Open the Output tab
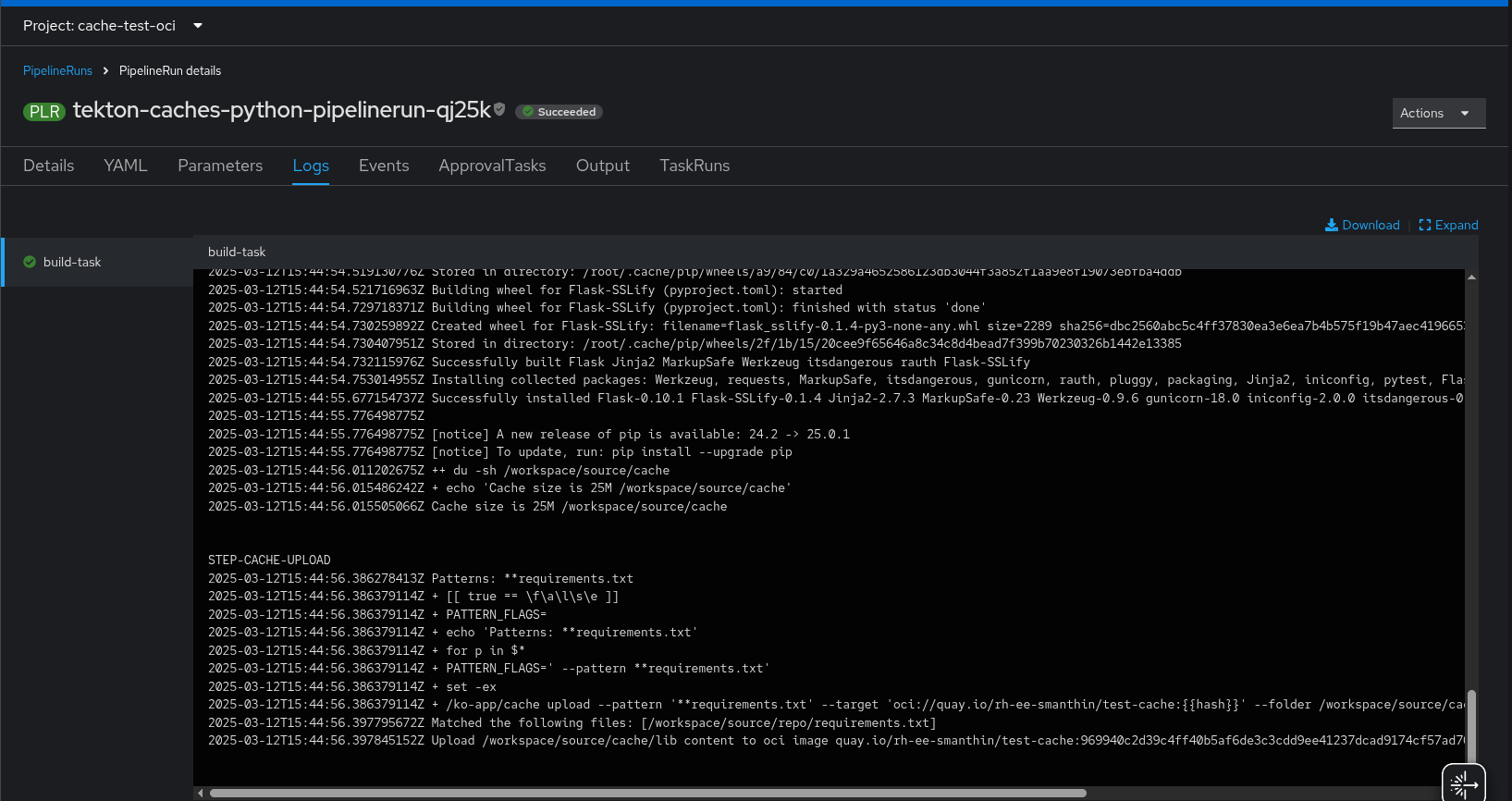Screen dimensions: 1512x801 [x=603, y=166]
